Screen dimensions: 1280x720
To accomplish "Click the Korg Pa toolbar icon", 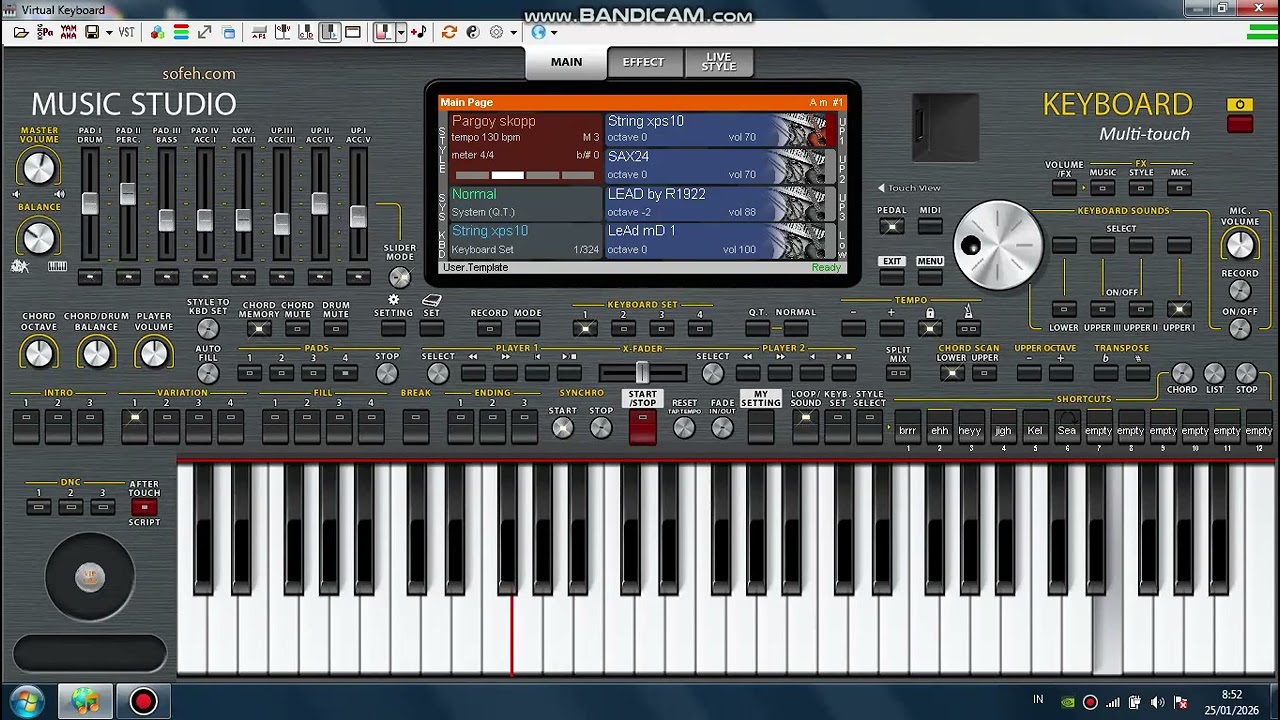I will pyautogui.click(x=45, y=32).
